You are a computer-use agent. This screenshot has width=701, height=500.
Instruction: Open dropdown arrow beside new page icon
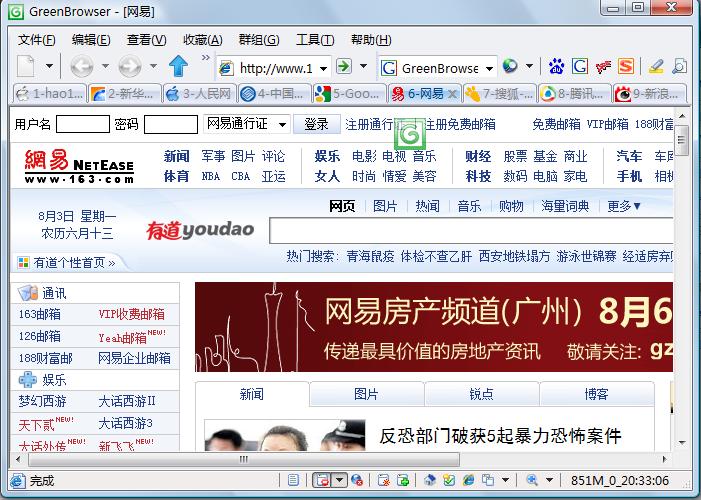(x=50, y=66)
